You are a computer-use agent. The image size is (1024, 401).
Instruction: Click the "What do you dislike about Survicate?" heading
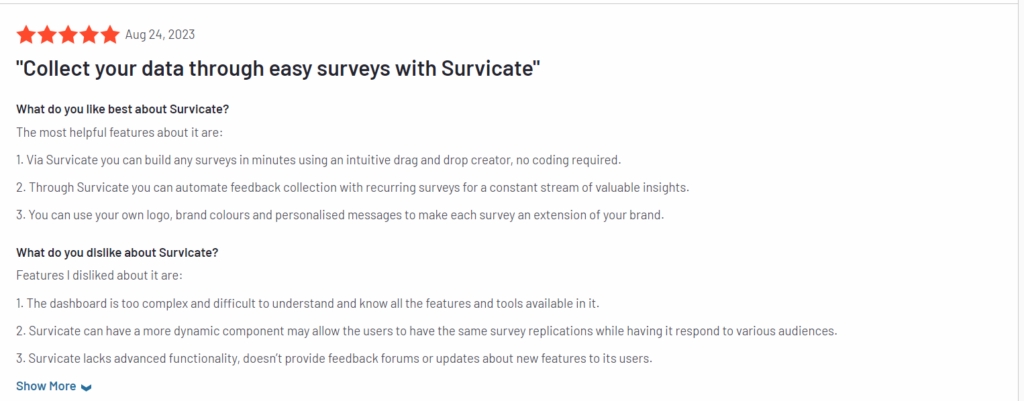[117, 252]
